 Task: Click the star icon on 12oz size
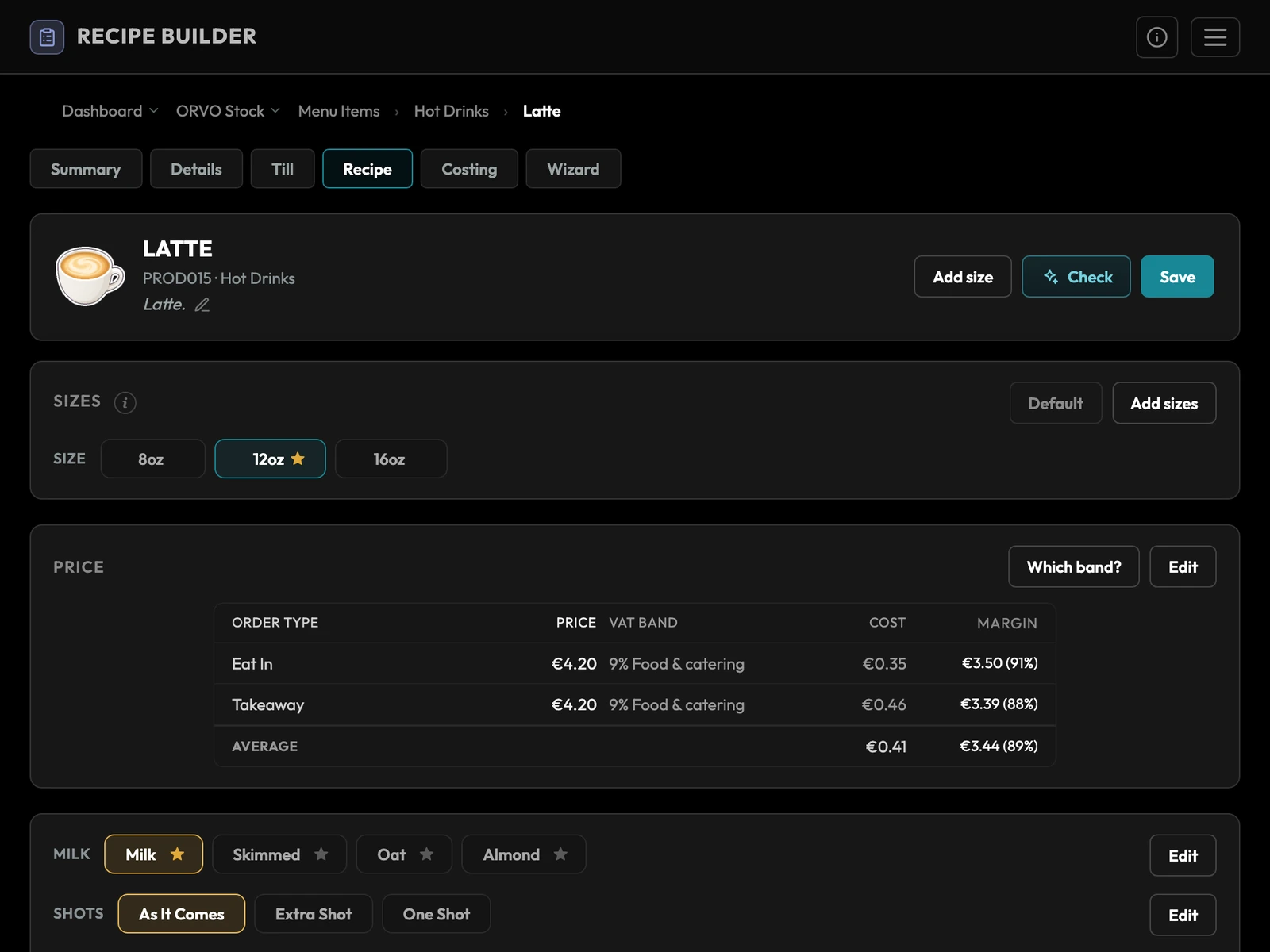point(298,459)
